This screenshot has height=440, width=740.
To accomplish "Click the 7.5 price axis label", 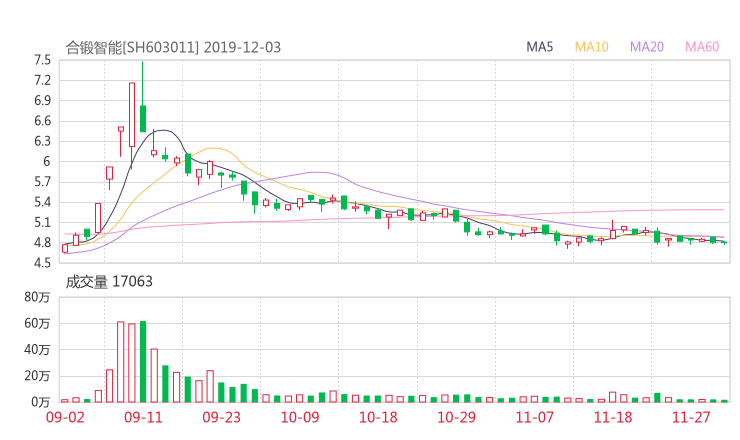I will [42, 60].
